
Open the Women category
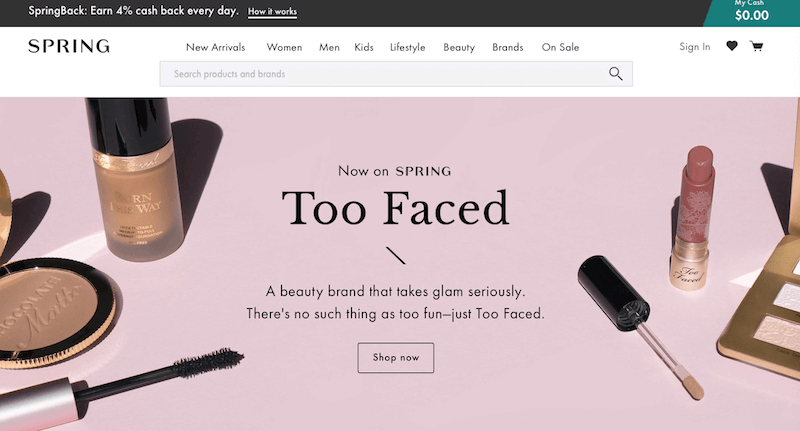pos(284,47)
